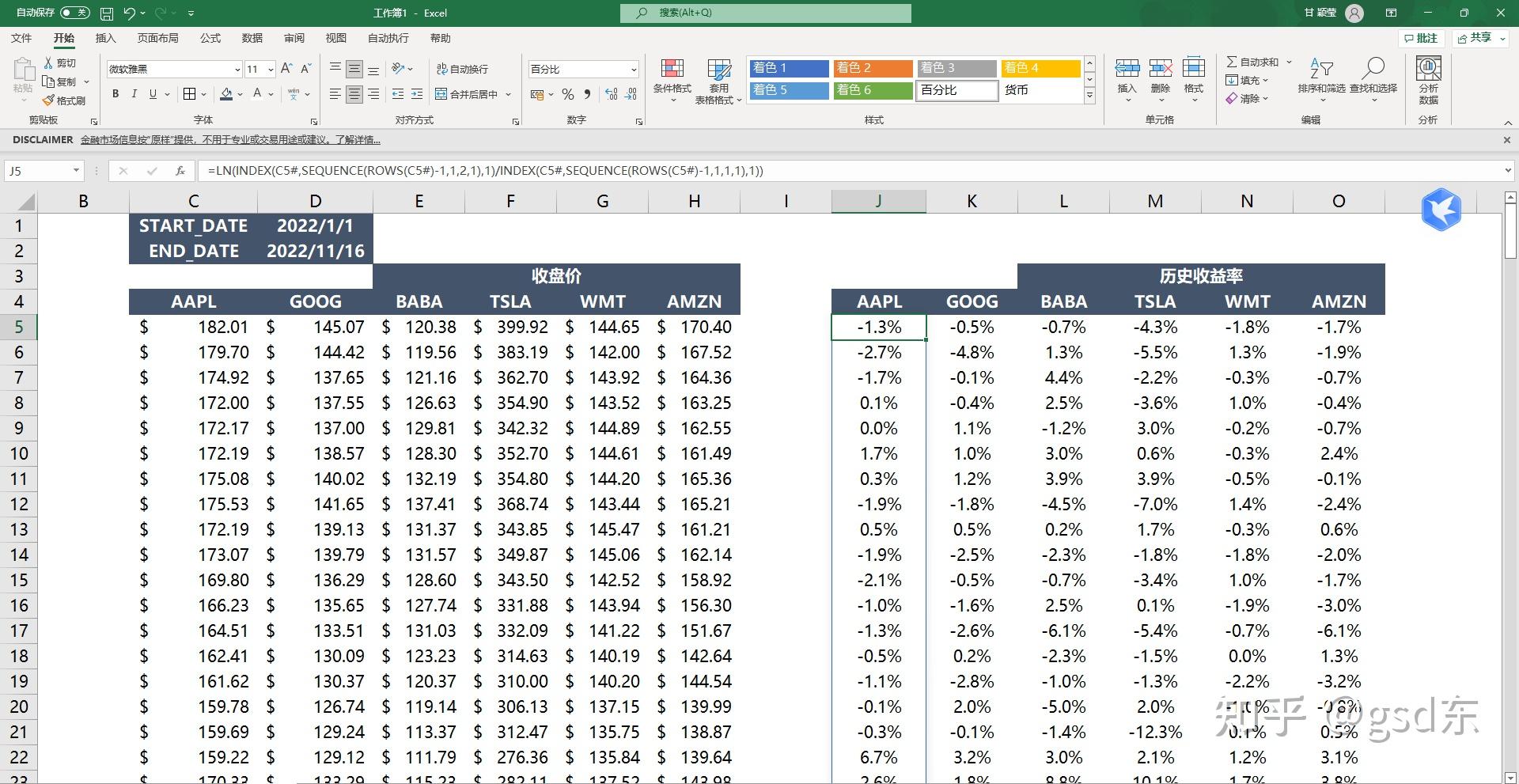The height and width of the screenshot is (784, 1519).
Task: Open the number format dropdown (百分比)
Action: click(633, 70)
